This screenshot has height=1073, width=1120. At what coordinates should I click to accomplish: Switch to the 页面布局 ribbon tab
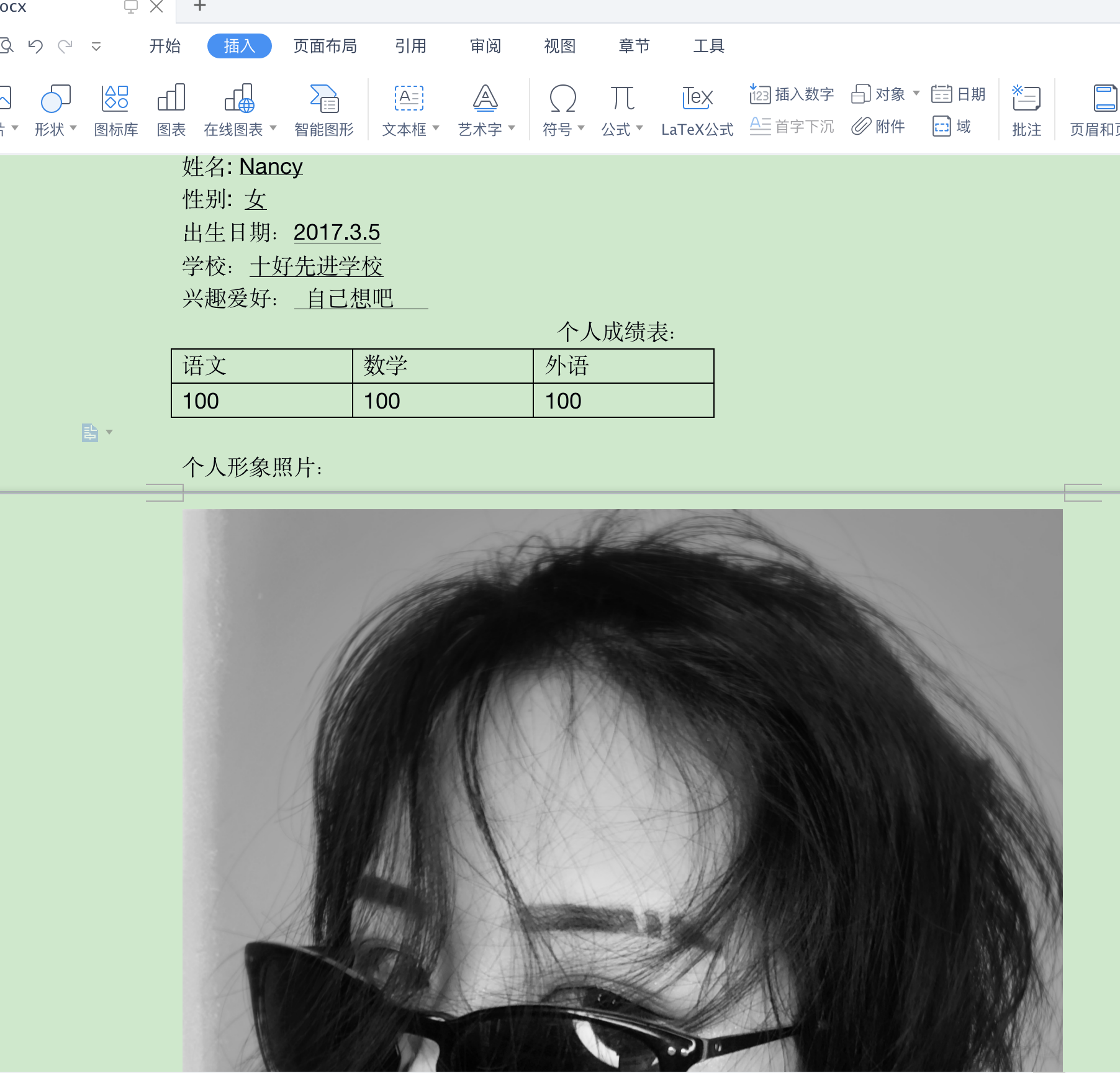point(324,46)
